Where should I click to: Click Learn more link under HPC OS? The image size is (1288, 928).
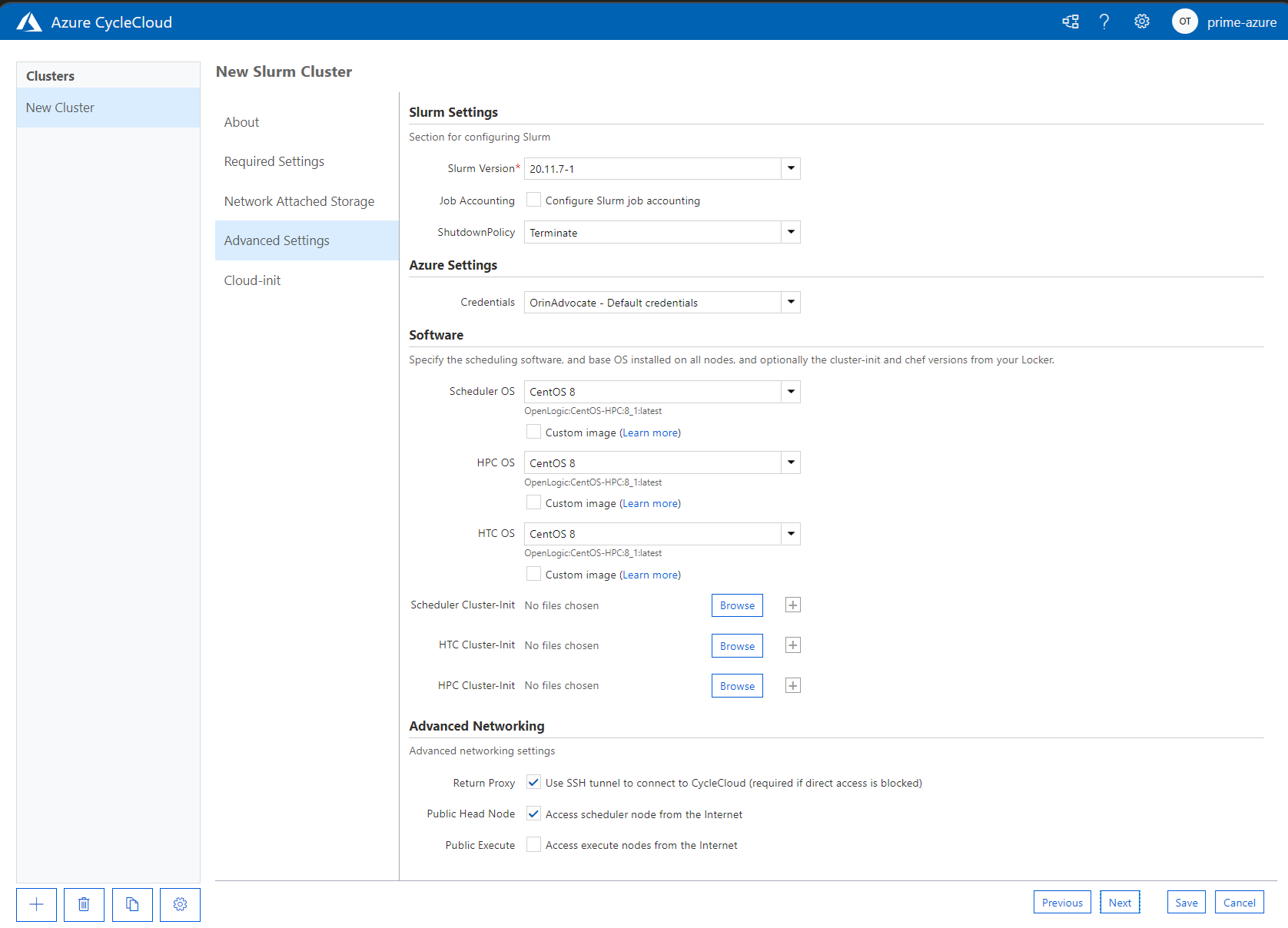[650, 503]
